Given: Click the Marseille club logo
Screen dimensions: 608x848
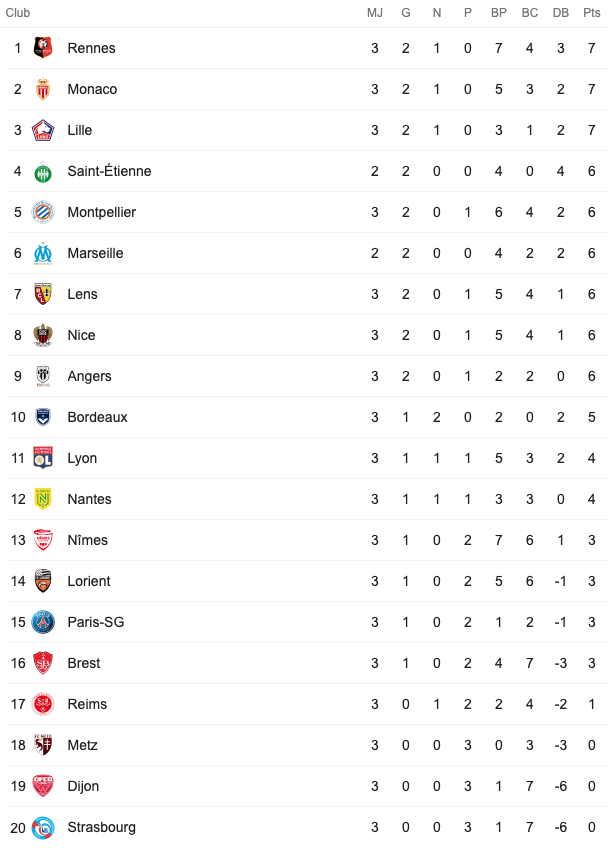Looking at the screenshot, I should 43,253.
